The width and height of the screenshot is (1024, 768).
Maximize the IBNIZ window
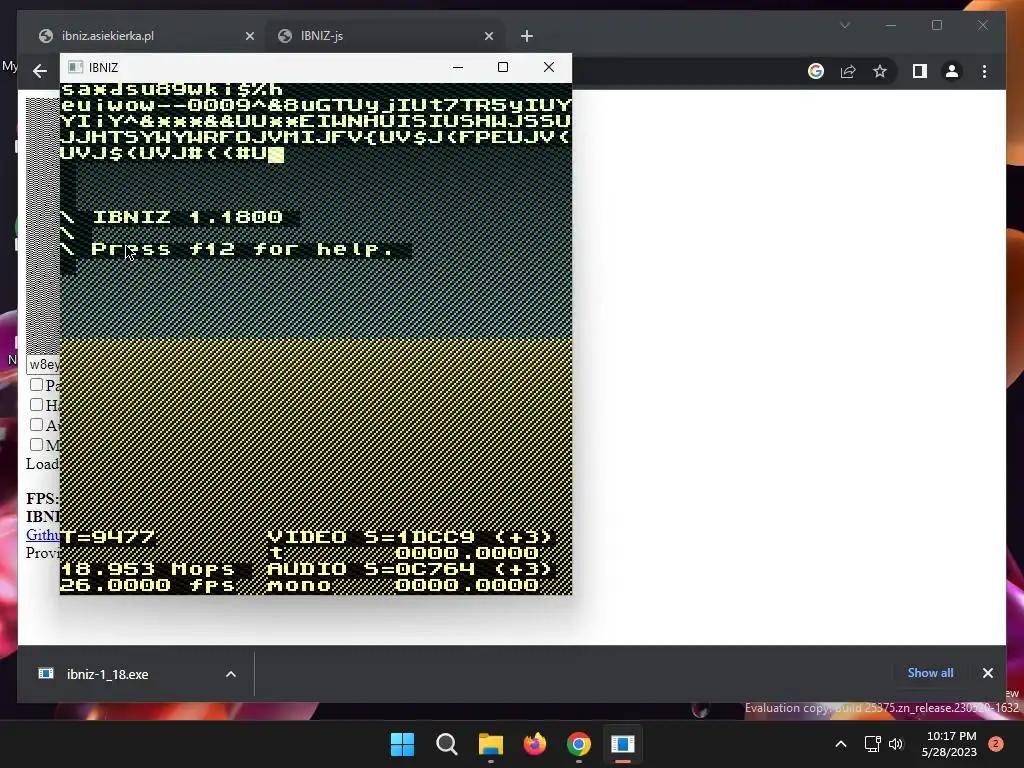coord(503,67)
